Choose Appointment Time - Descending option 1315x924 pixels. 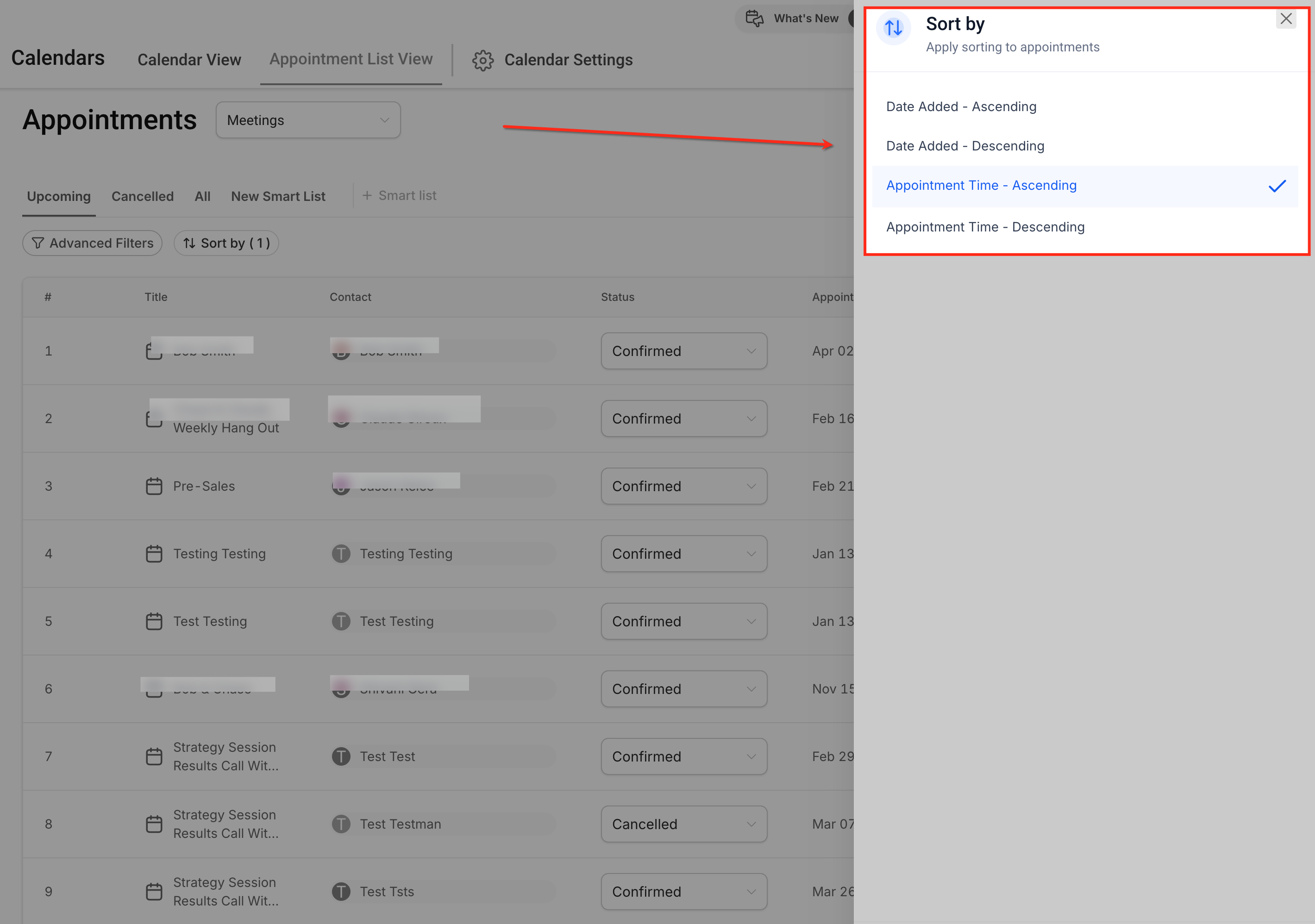point(985,227)
